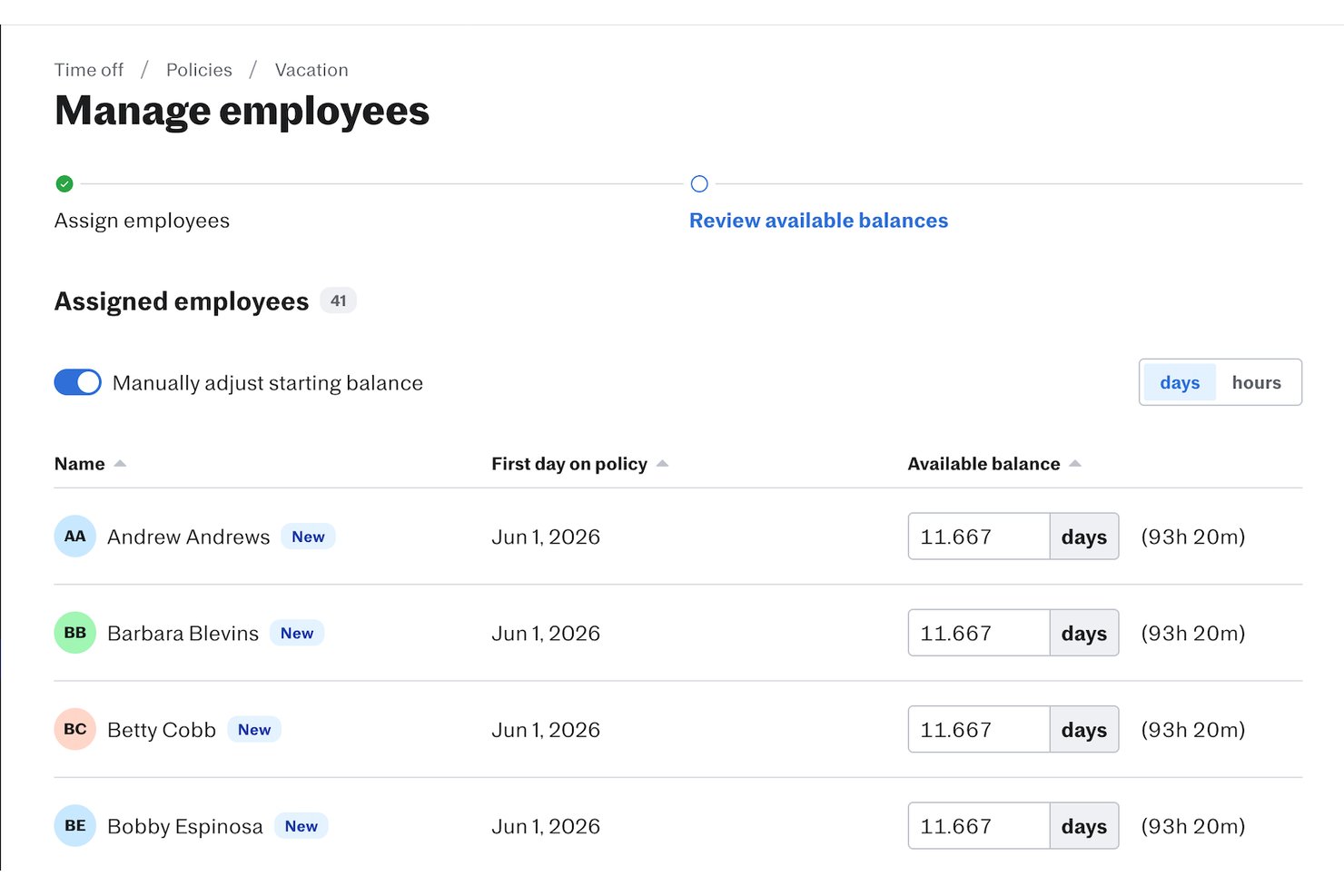Click (93h 20m) in Betty Cobb row
This screenshot has height=896, width=1344.
tap(1193, 729)
